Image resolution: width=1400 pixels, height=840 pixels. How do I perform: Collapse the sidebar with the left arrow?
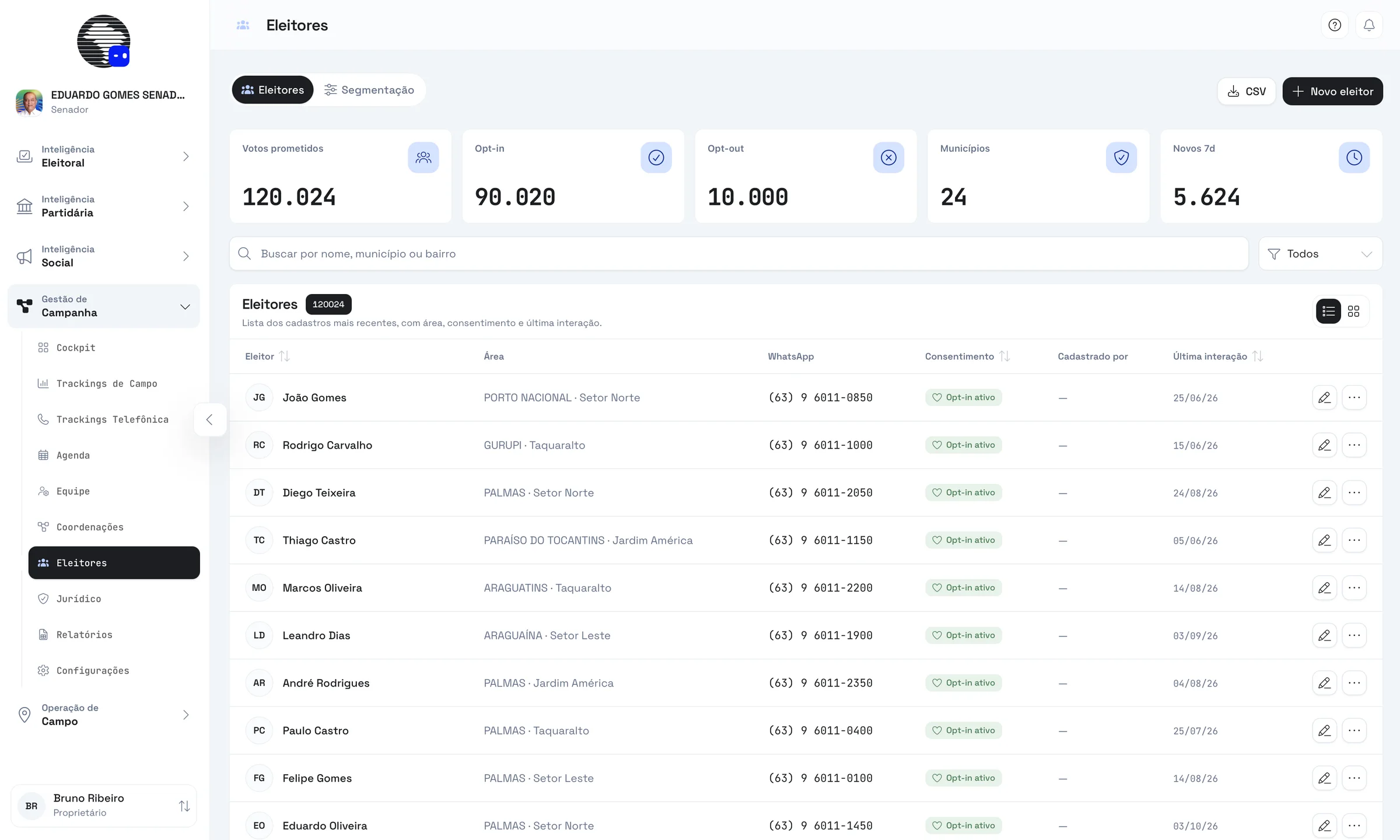(x=209, y=419)
